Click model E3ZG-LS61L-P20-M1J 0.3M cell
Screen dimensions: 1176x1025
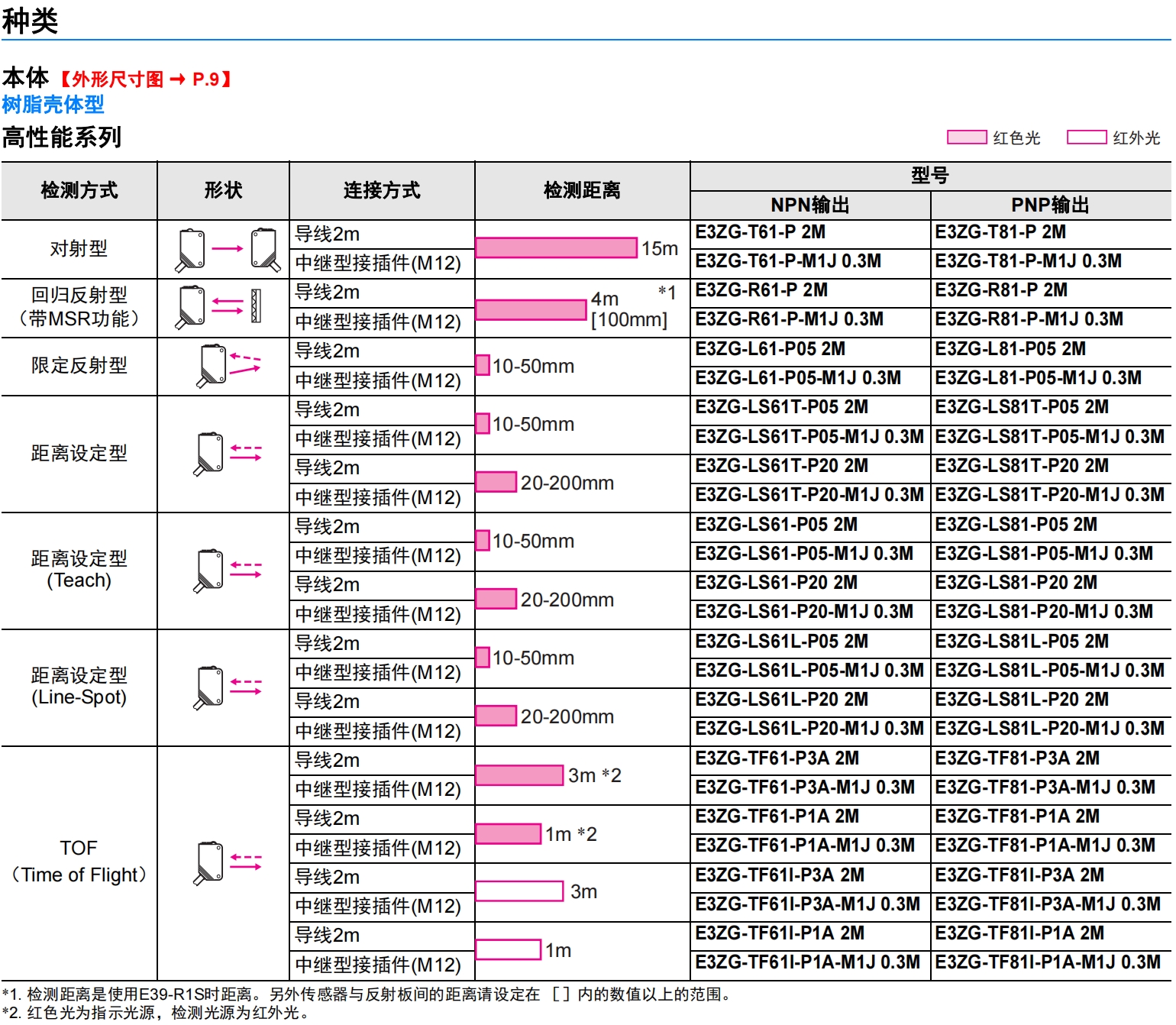[x=809, y=729]
